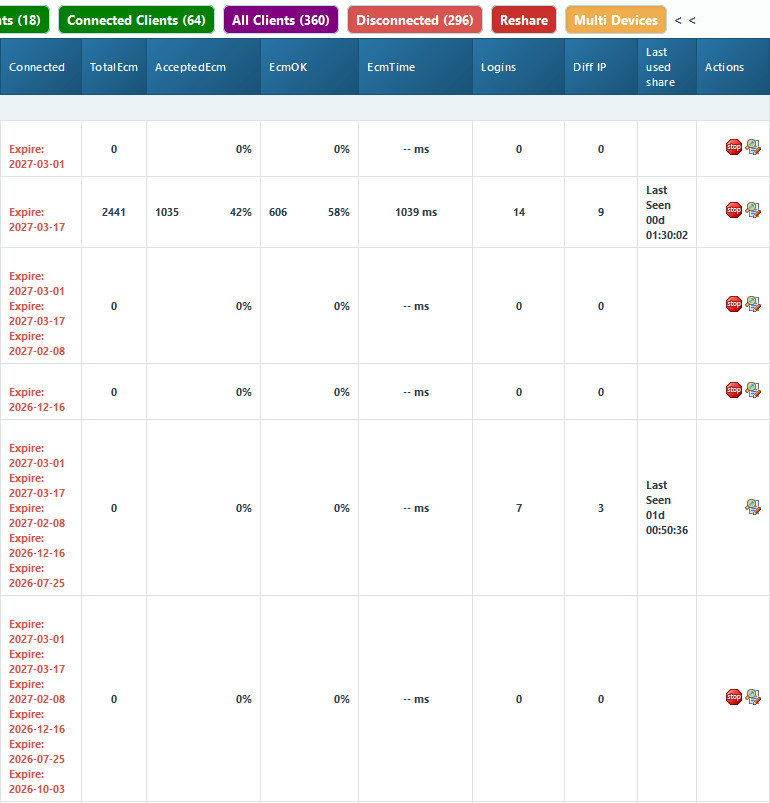The width and height of the screenshot is (770, 803).
Task: Select the 606 EcmOK value
Action: 278,212
